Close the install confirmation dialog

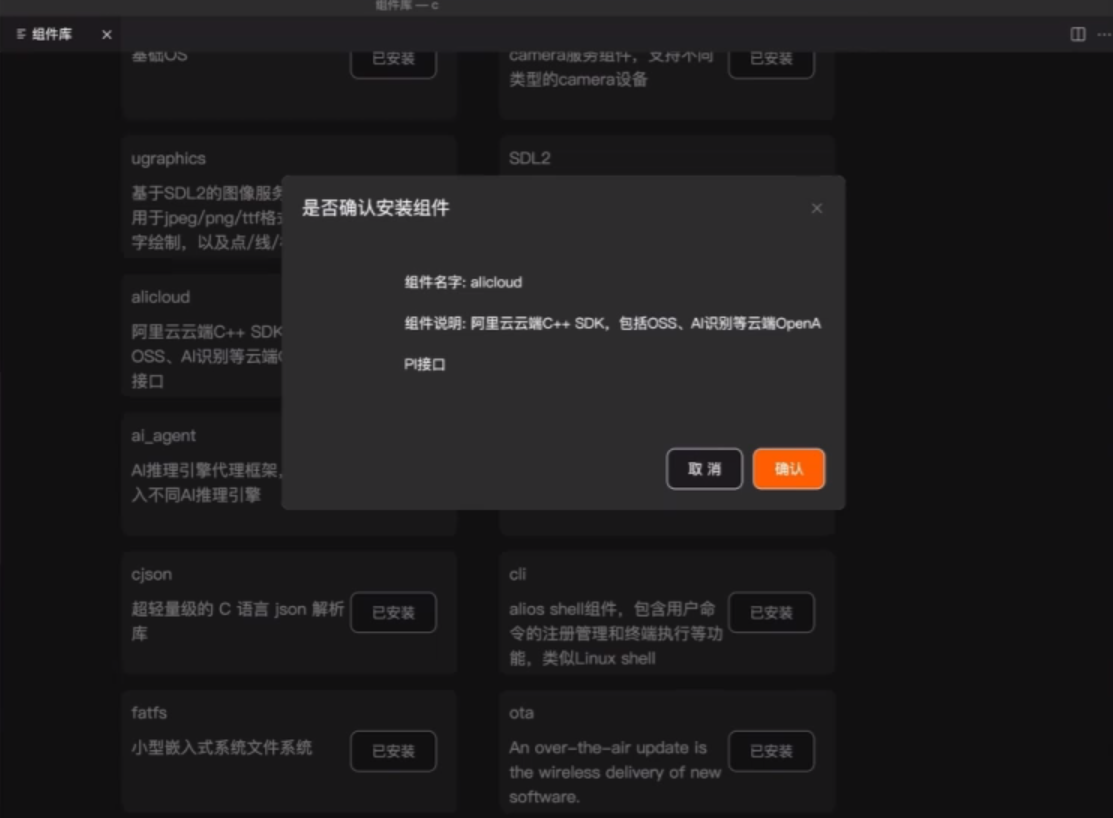click(x=817, y=208)
